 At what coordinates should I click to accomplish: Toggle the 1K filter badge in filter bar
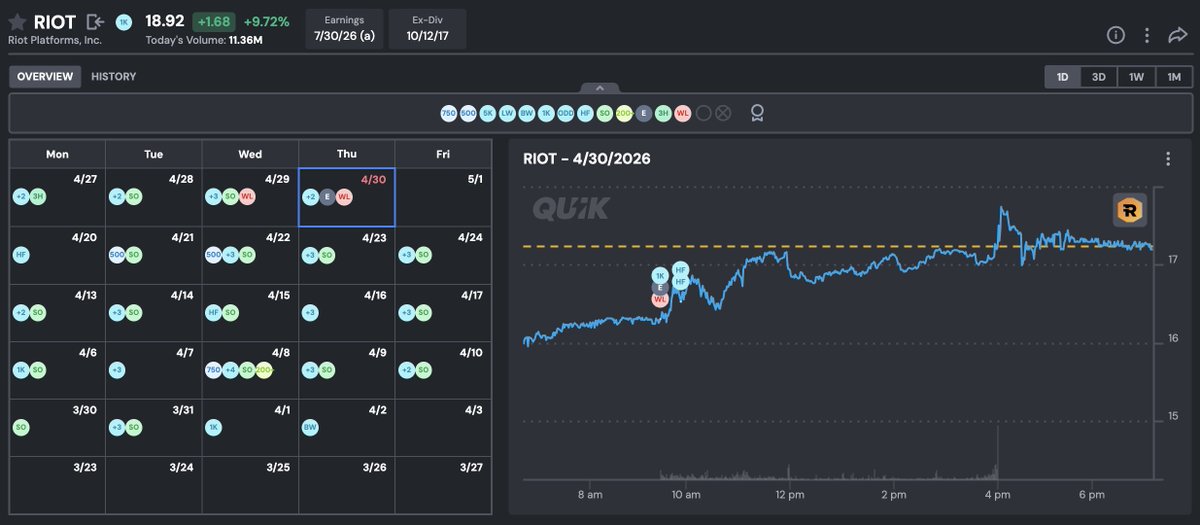pos(546,113)
